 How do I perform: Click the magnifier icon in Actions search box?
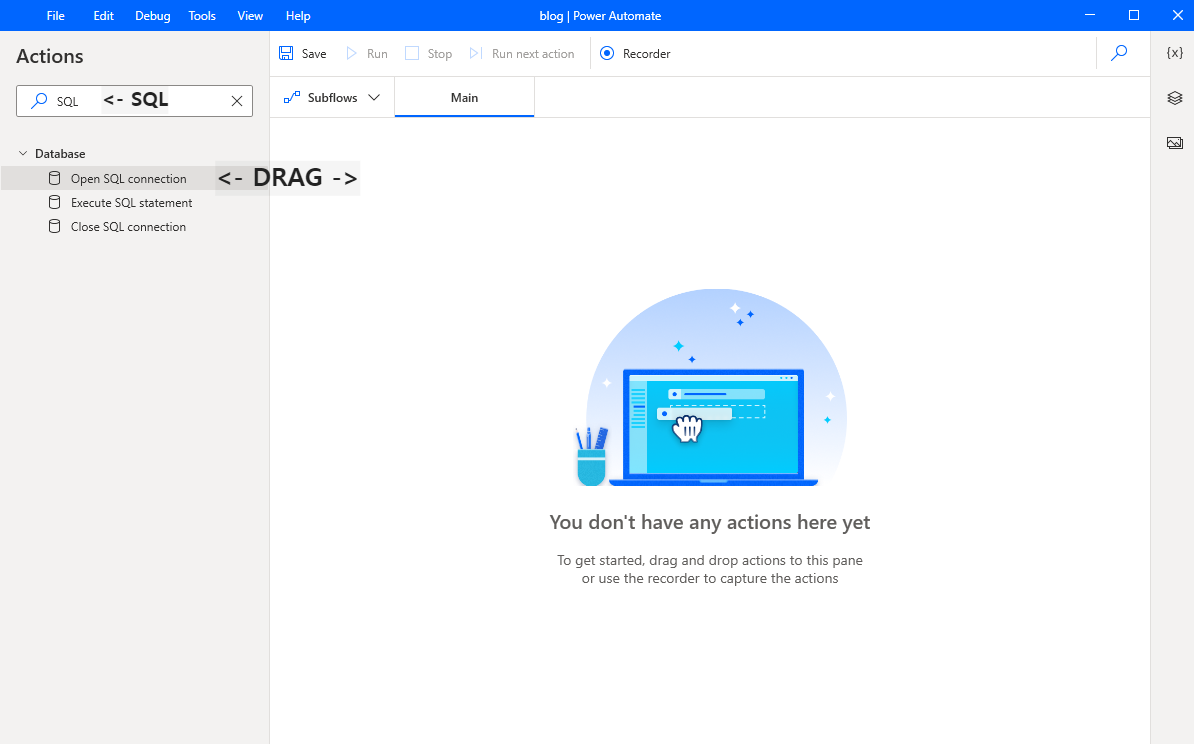coord(39,101)
